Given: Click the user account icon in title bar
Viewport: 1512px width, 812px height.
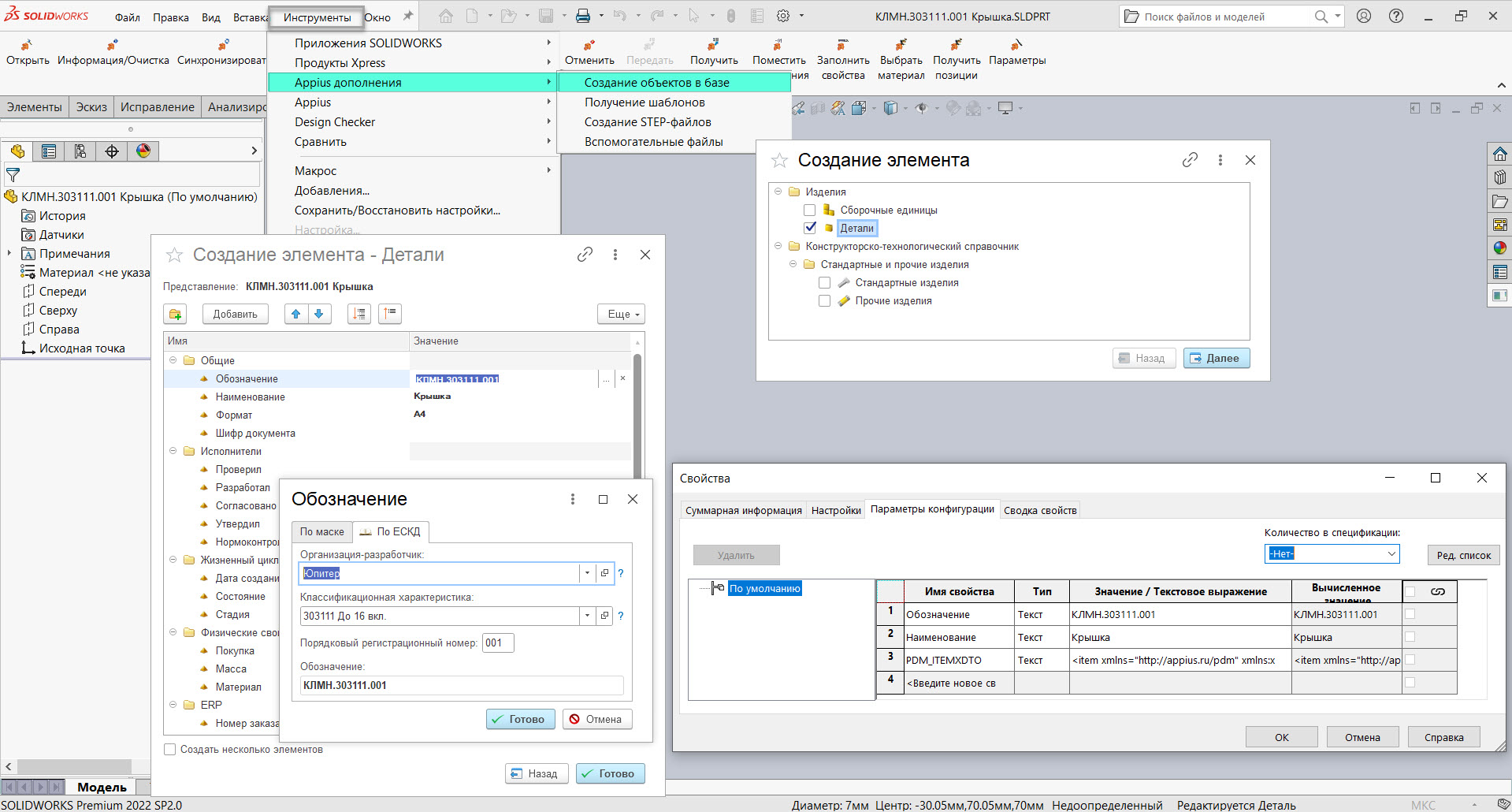Looking at the screenshot, I should coord(1364,16).
